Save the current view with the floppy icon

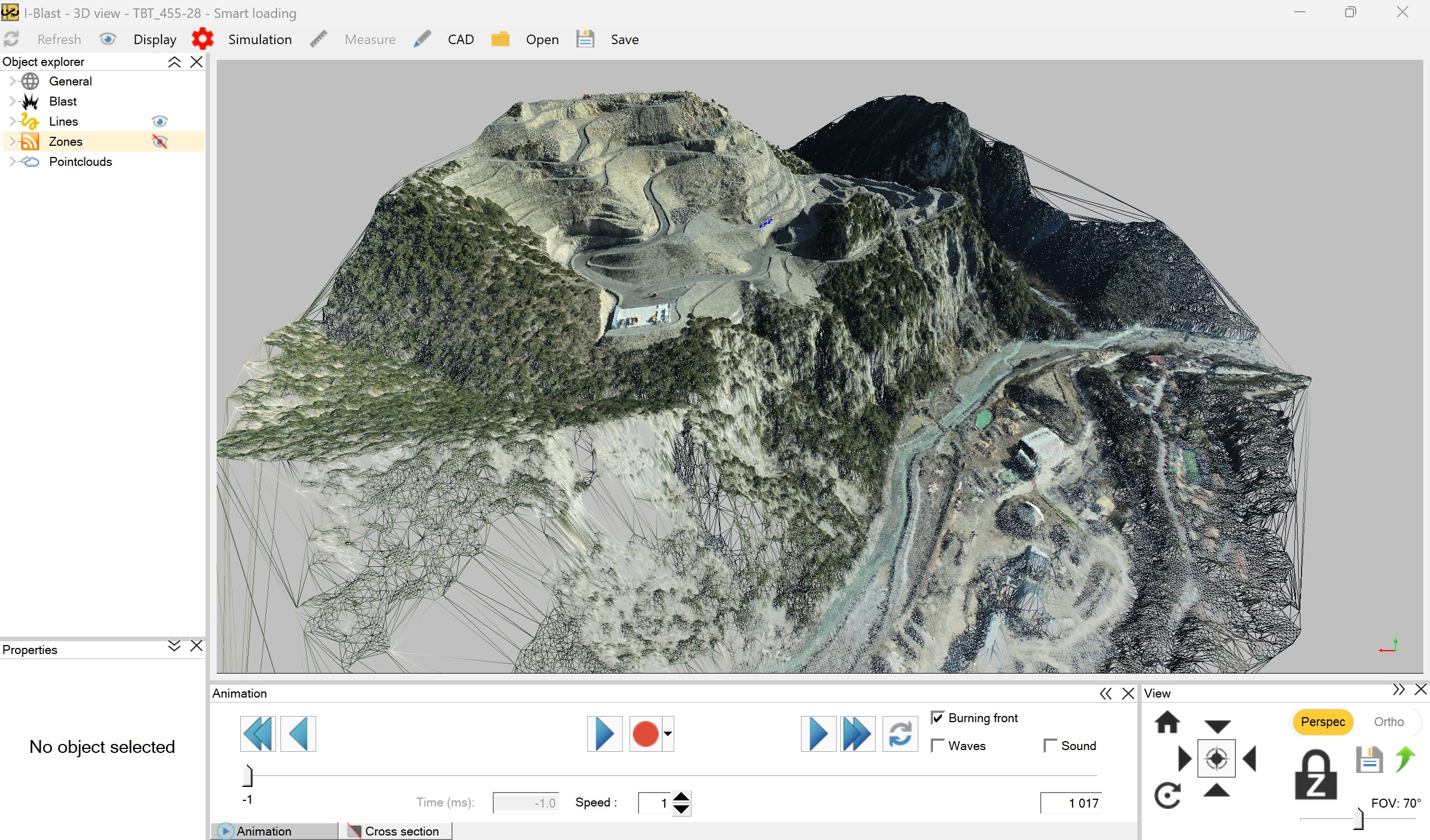point(1370,760)
